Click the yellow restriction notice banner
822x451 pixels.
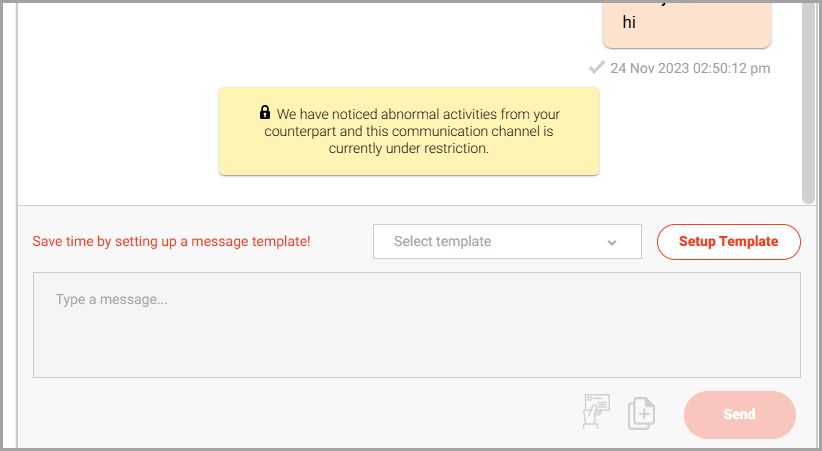click(x=409, y=131)
